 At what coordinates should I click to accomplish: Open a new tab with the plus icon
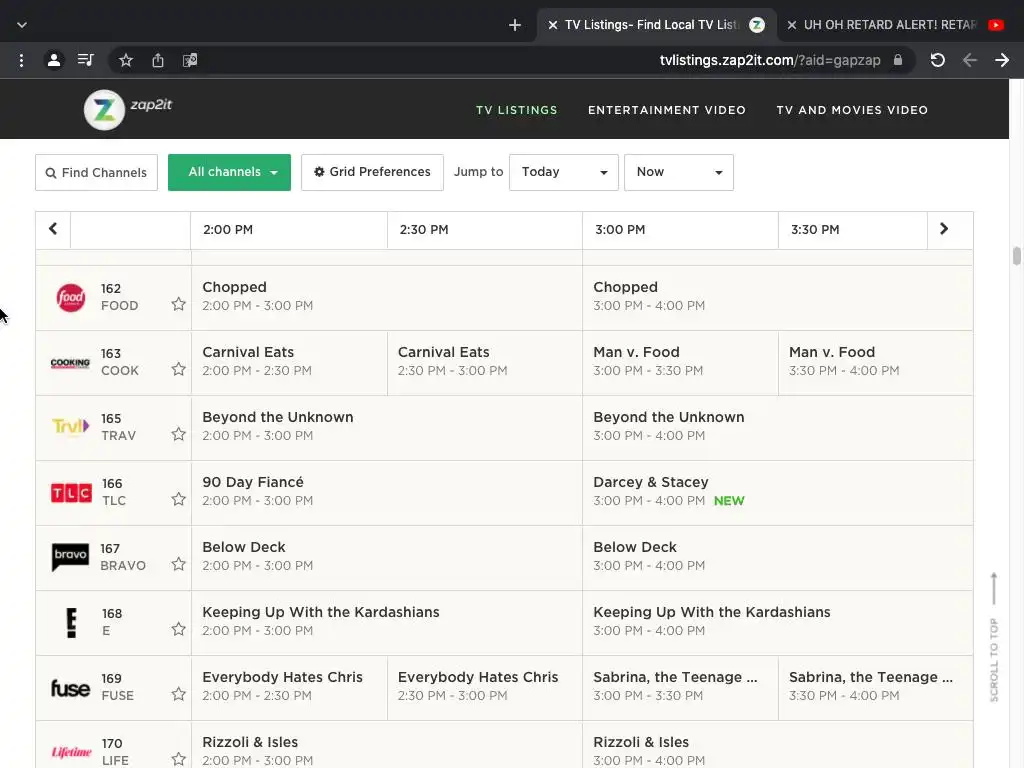click(x=515, y=25)
